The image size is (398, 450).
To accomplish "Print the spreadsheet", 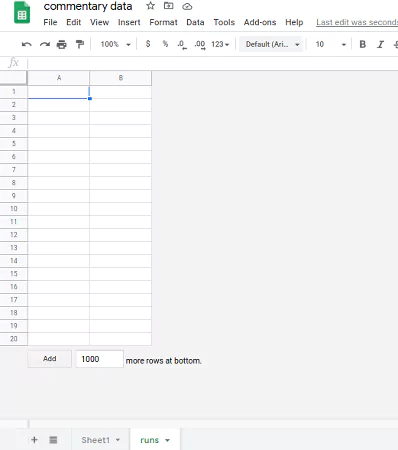I will (62, 44).
